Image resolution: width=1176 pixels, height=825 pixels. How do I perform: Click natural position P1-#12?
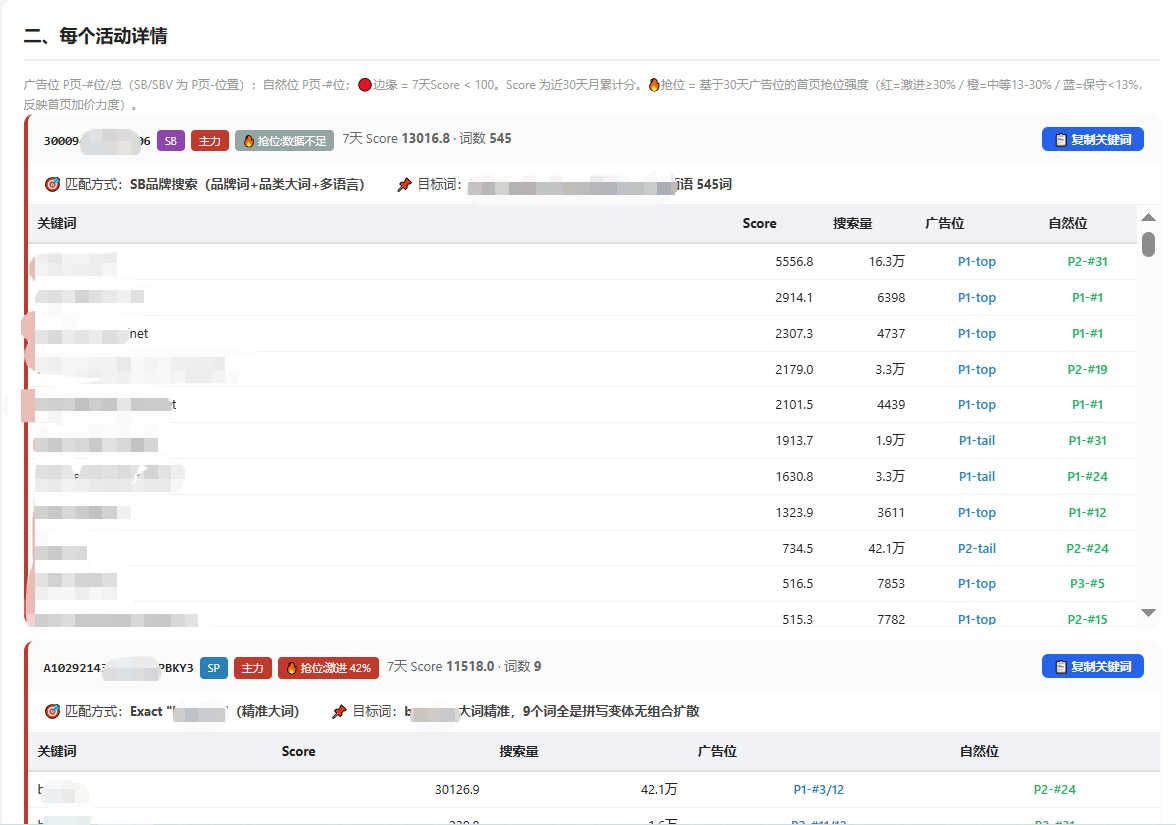coord(1088,513)
